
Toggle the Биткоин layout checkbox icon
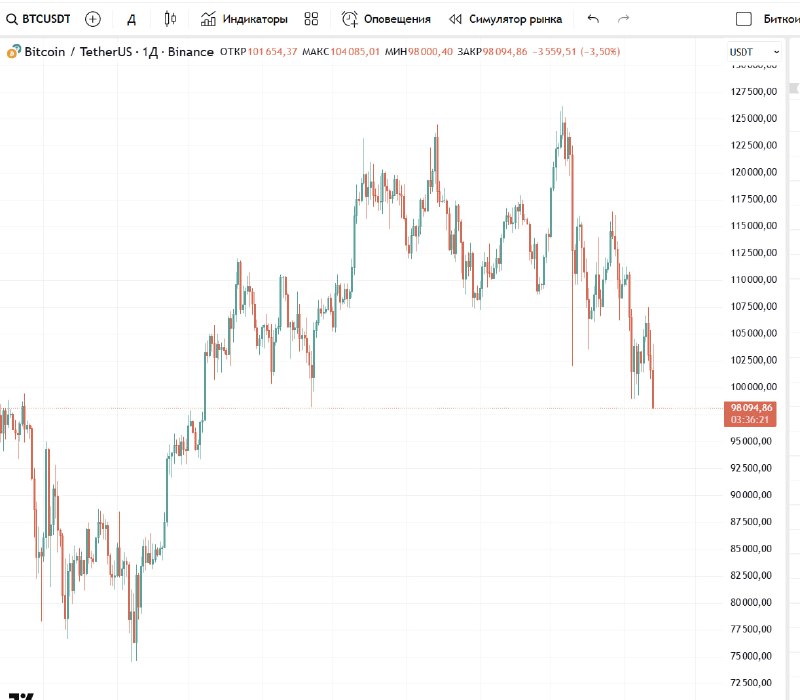[x=744, y=19]
